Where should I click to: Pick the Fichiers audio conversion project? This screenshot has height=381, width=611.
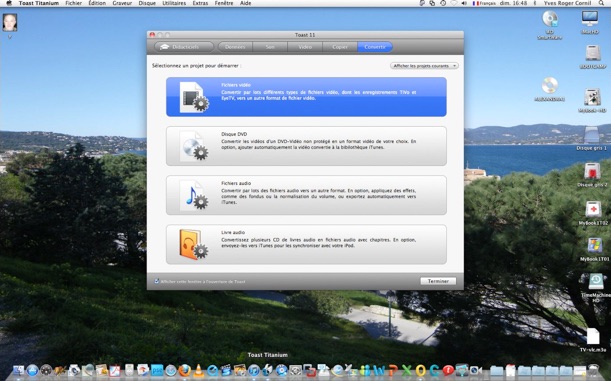pos(306,195)
